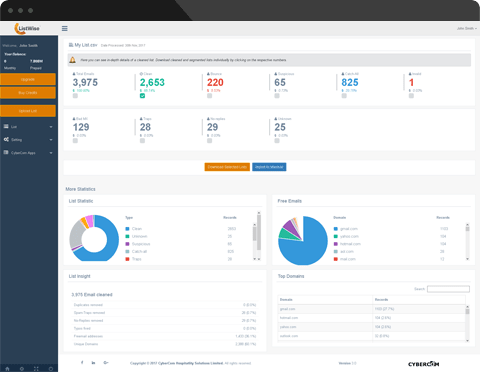The height and width of the screenshot is (372, 480).
Task: Click the Buy Credits button
Action: pos(28,93)
